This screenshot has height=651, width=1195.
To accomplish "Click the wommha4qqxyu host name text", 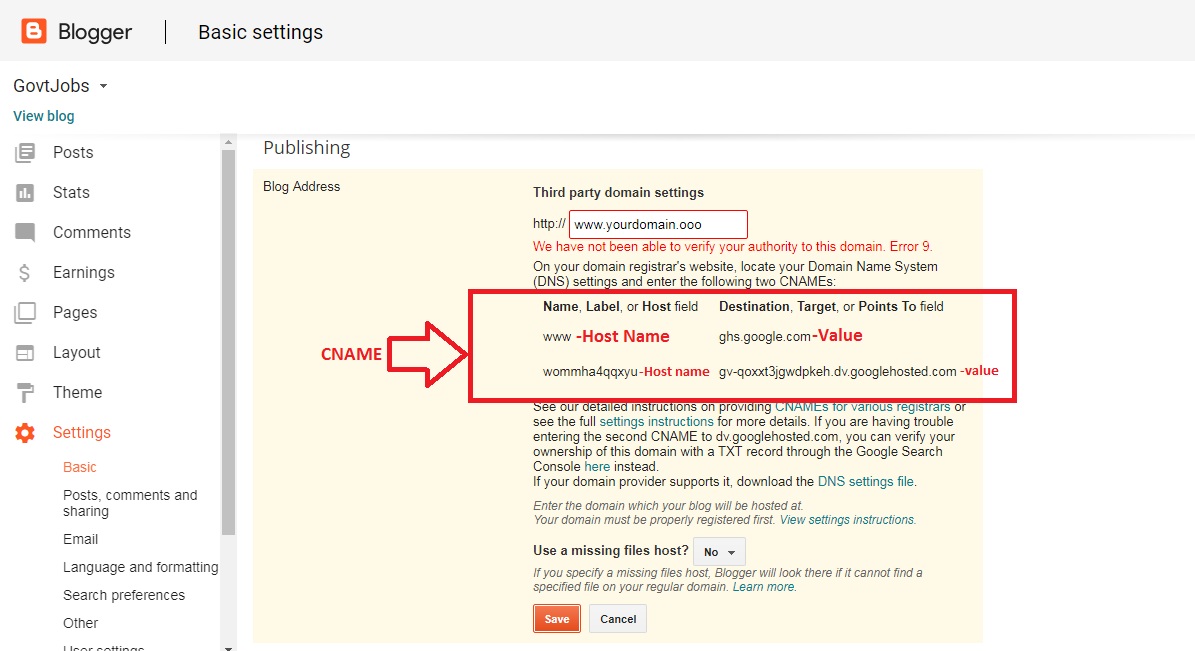I will (x=590, y=372).
